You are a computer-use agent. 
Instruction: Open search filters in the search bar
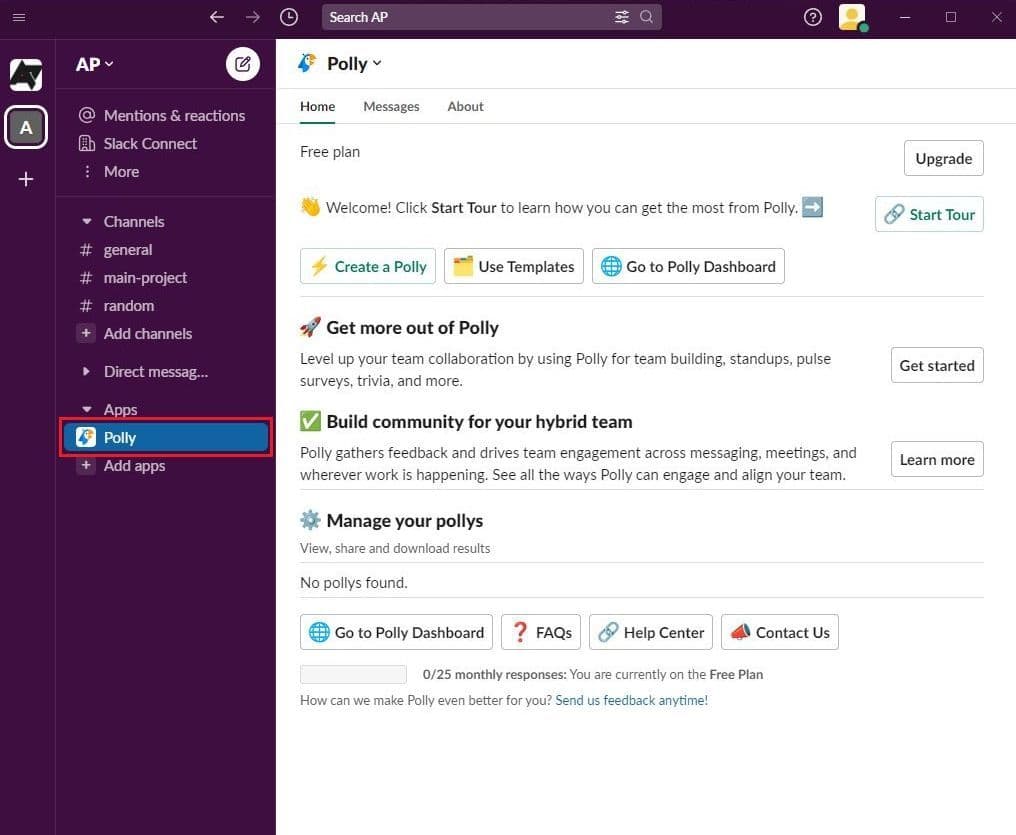(x=621, y=17)
